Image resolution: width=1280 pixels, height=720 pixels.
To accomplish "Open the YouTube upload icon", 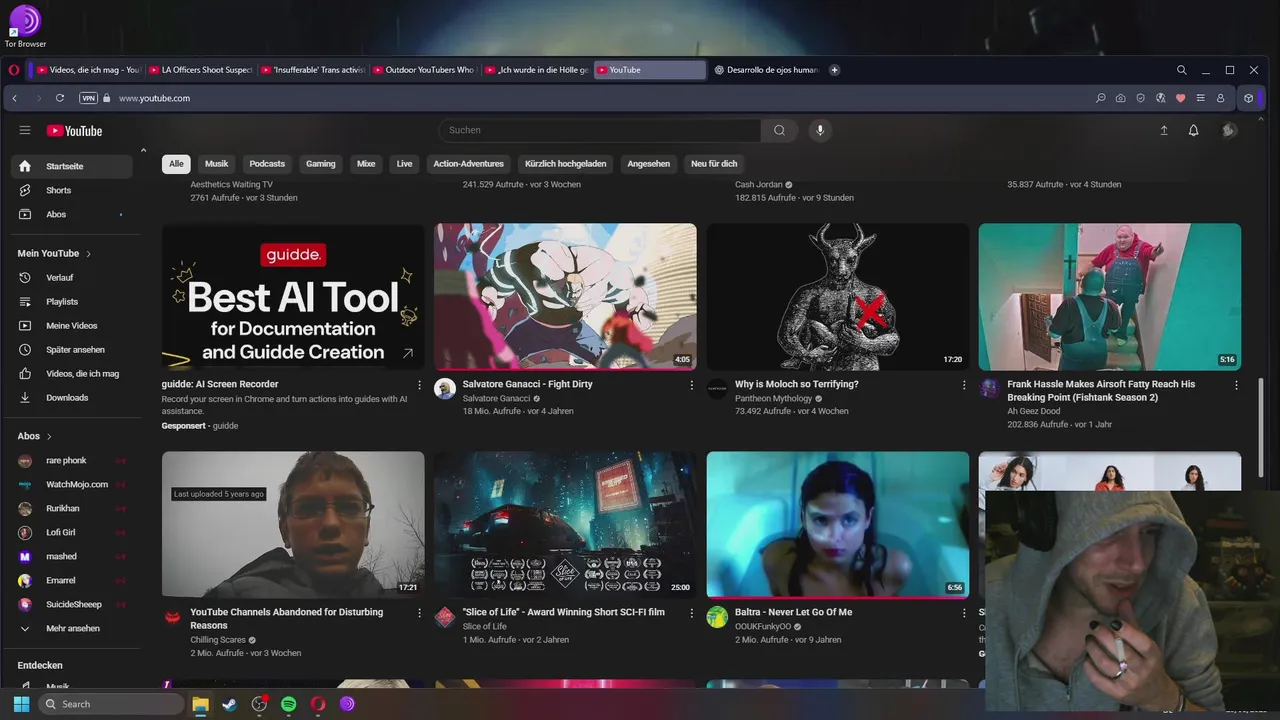I will coord(1164,130).
